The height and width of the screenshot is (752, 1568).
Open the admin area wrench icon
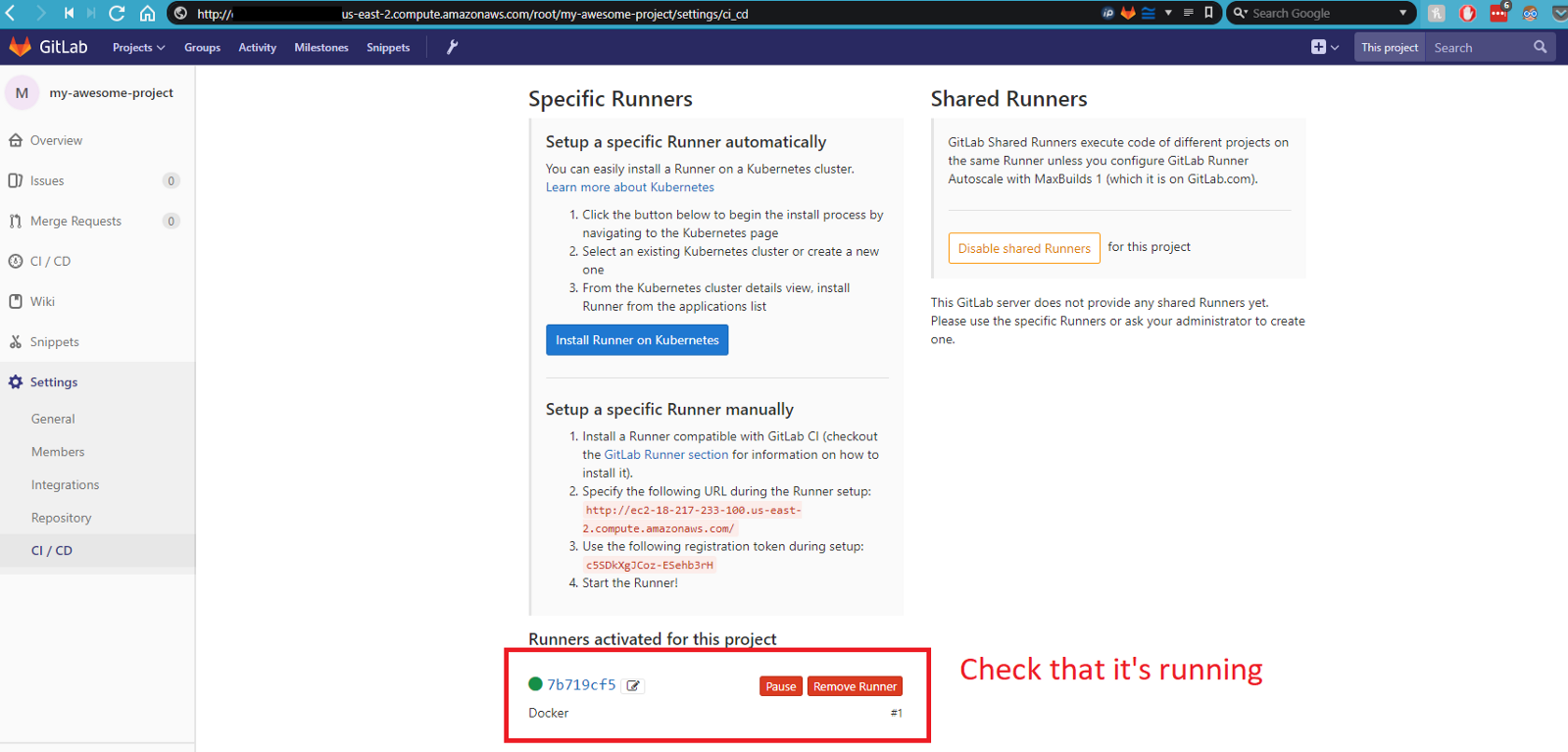click(x=452, y=47)
